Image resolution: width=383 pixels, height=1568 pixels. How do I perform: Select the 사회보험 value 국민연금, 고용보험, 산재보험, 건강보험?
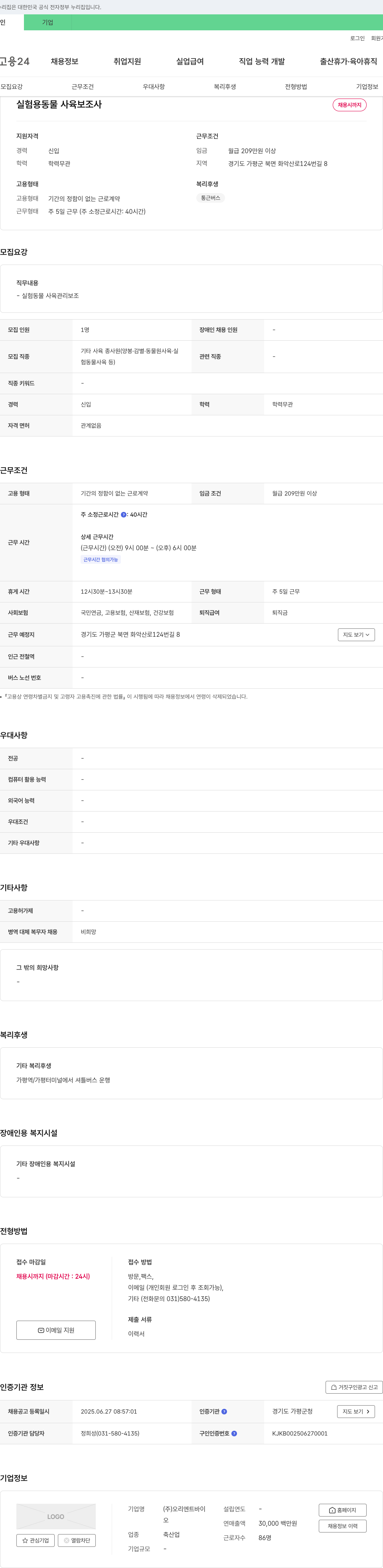point(127,613)
